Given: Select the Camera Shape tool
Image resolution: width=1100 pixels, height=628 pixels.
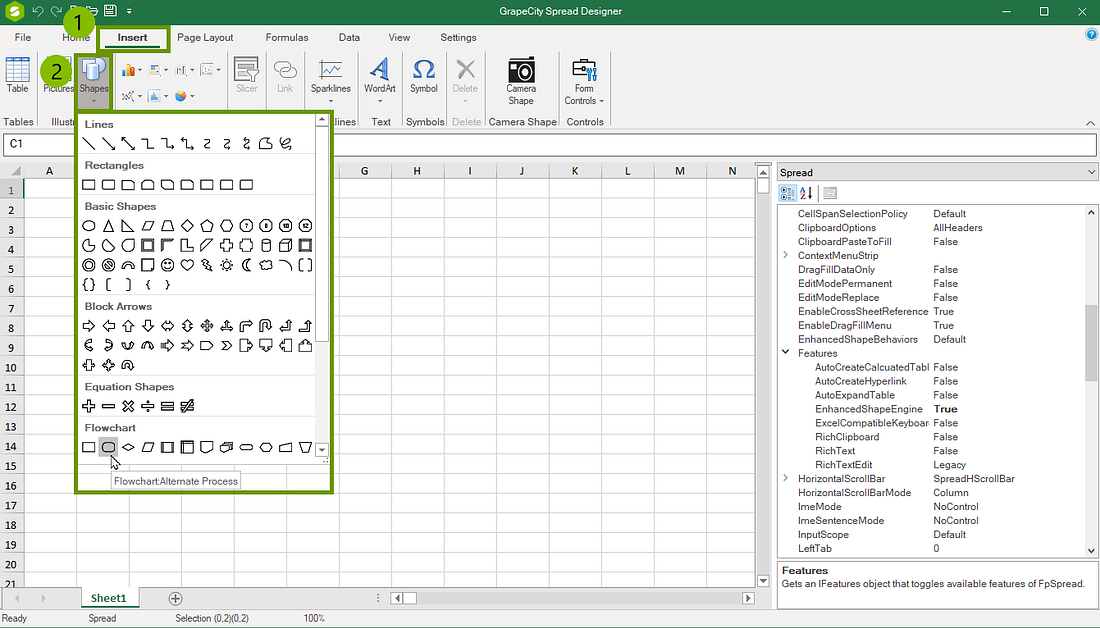Looking at the screenshot, I should click(x=521, y=80).
